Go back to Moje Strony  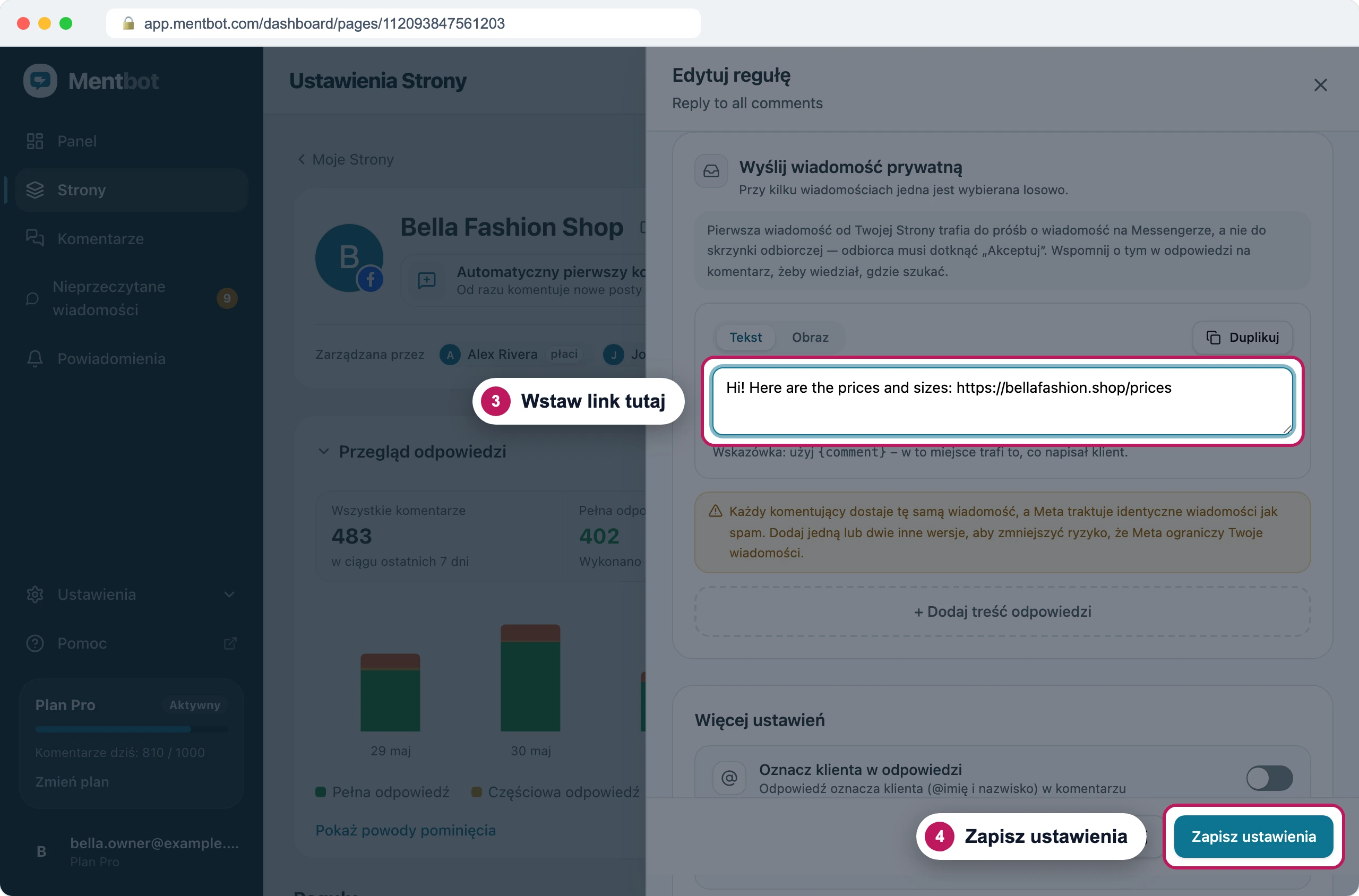pyautogui.click(x=346, y=159)
